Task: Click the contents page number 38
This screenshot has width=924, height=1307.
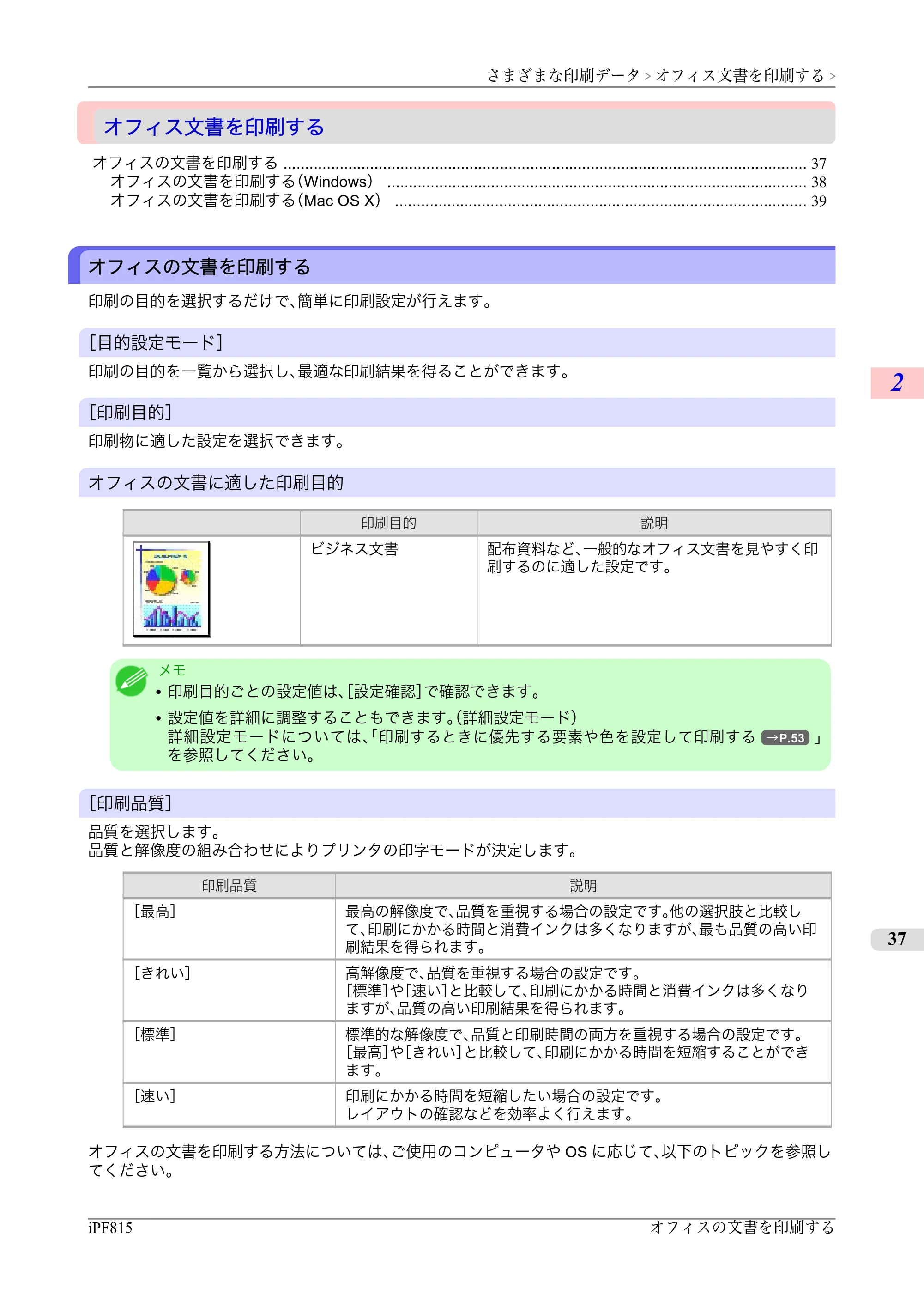Action: 819,182
